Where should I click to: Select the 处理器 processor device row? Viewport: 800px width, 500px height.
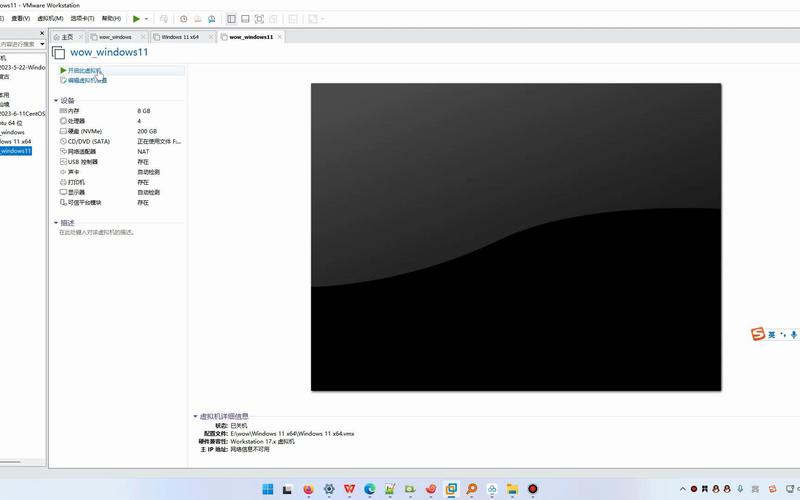[x=120, y=121]
